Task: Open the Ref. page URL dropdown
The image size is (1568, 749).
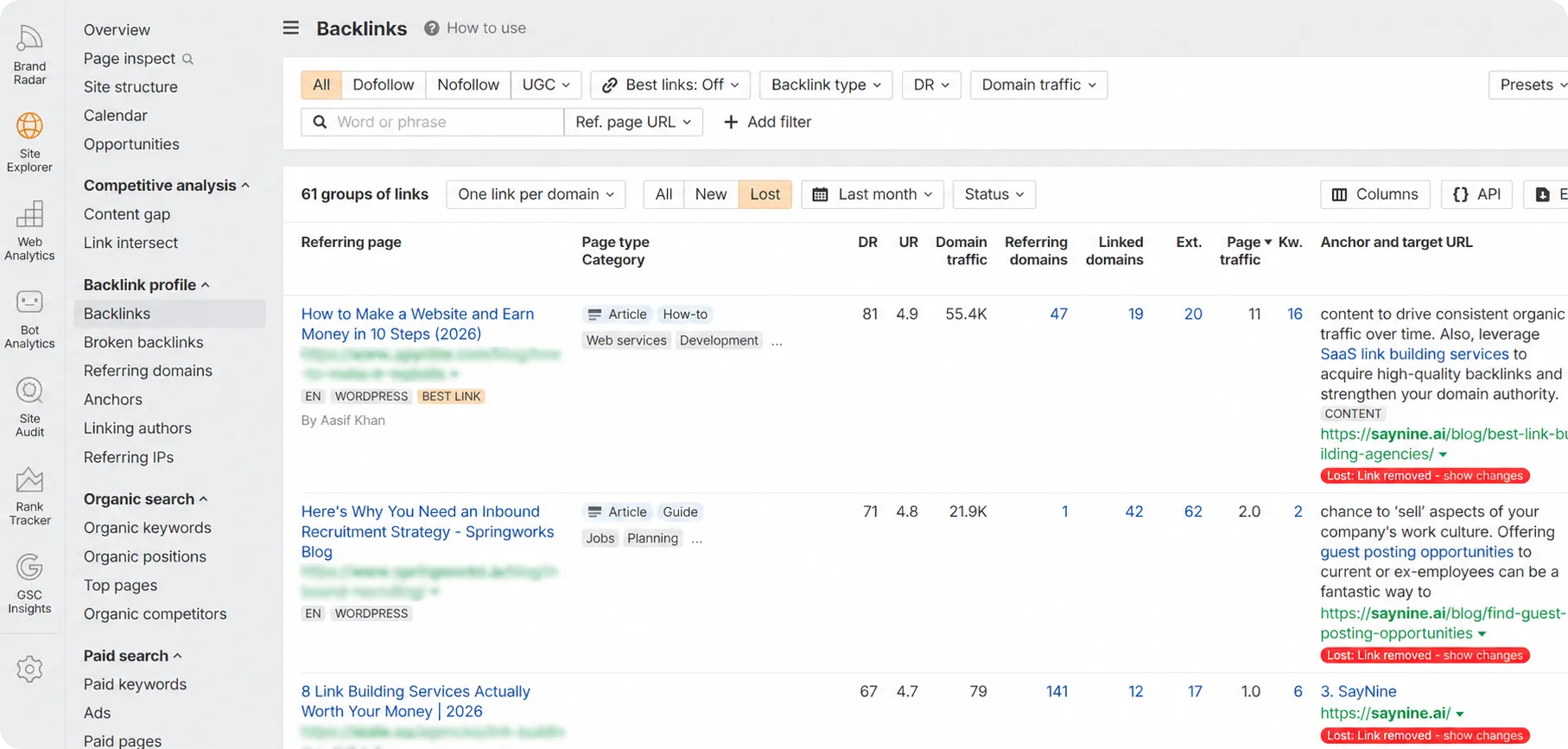Action: click(x=633, y=122)
